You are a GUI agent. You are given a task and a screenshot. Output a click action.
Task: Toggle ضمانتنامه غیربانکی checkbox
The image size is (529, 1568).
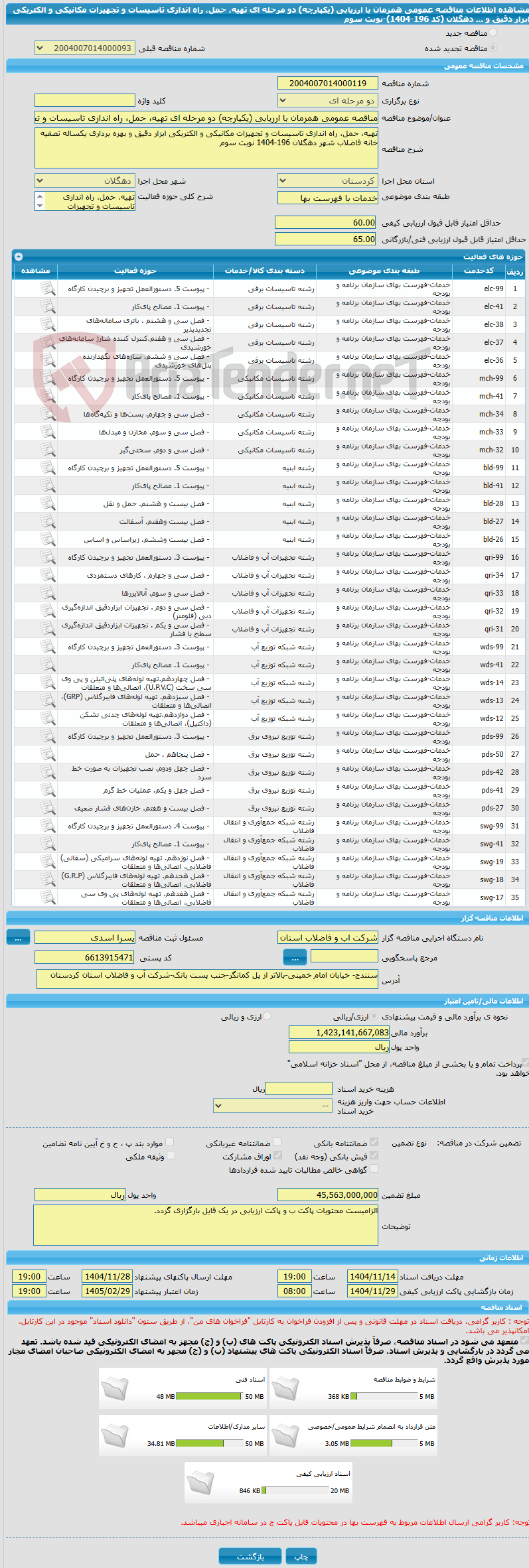point(277,1142)
